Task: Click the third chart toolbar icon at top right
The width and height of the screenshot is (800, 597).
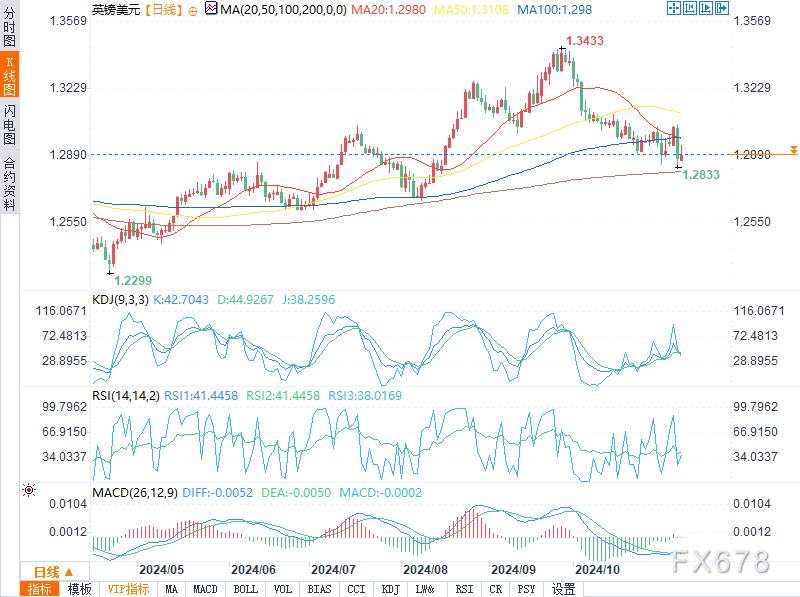Action: (x=706, y=8)
